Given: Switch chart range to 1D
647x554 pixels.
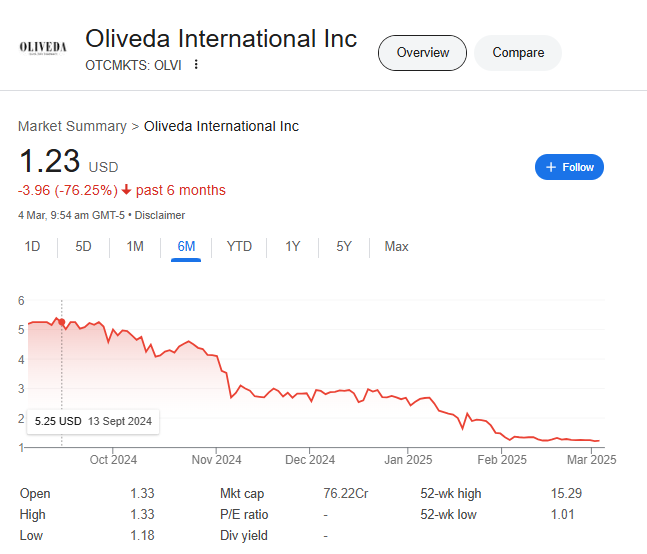Looking at the screenshot, I should point(32,247).
